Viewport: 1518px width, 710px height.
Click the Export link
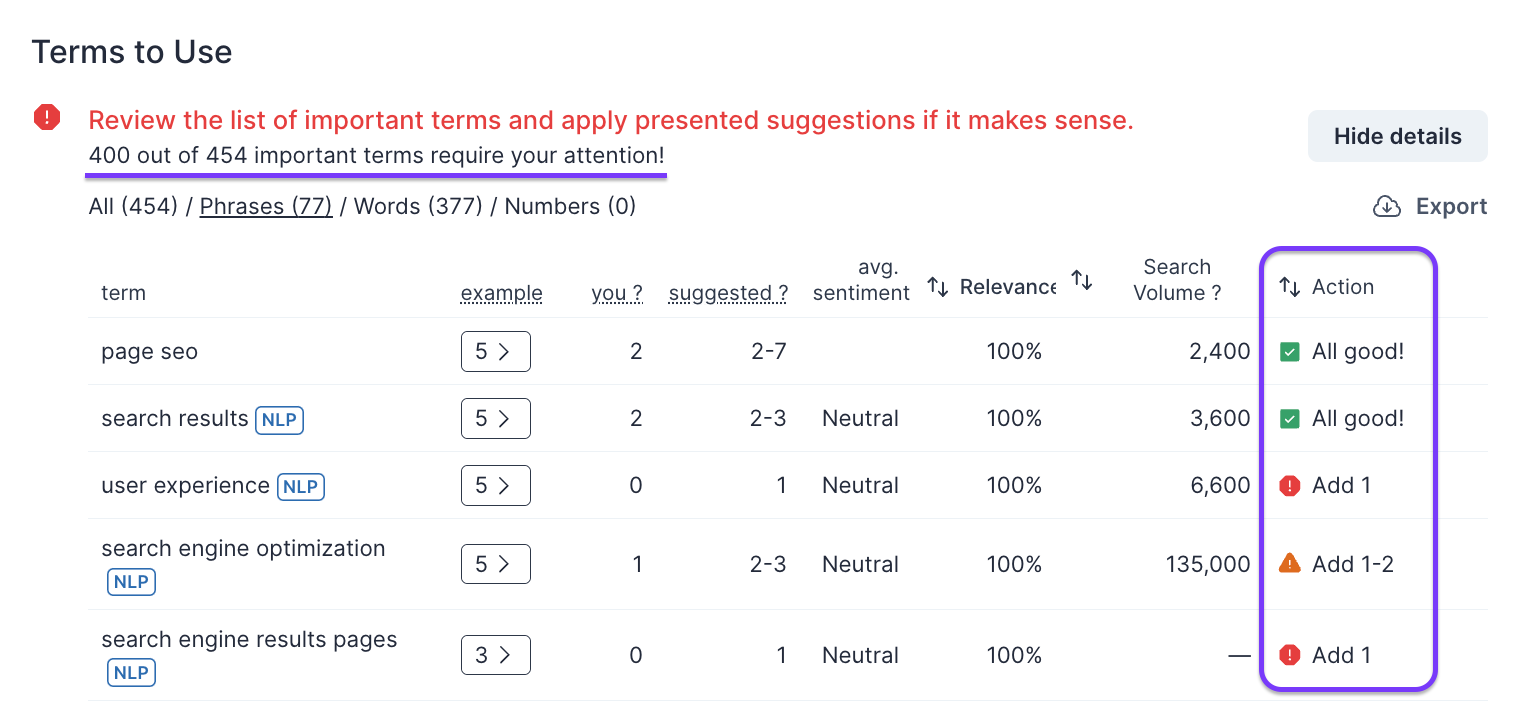pos(1450,207)
